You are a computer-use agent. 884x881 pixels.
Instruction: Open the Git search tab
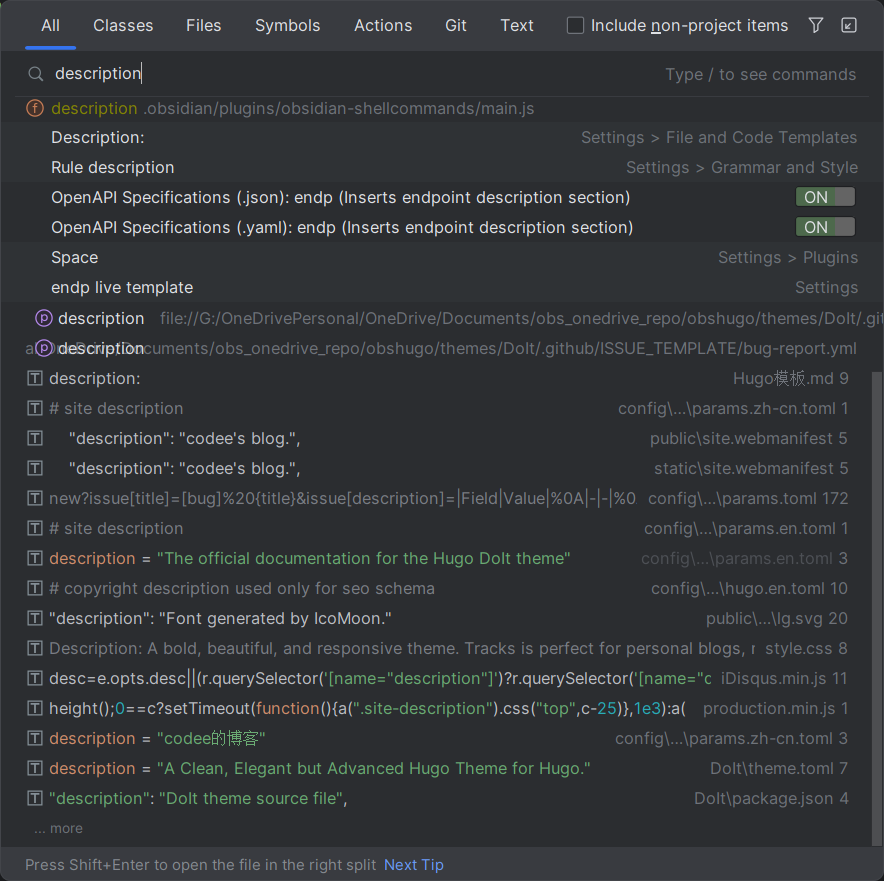coord(456,26)
